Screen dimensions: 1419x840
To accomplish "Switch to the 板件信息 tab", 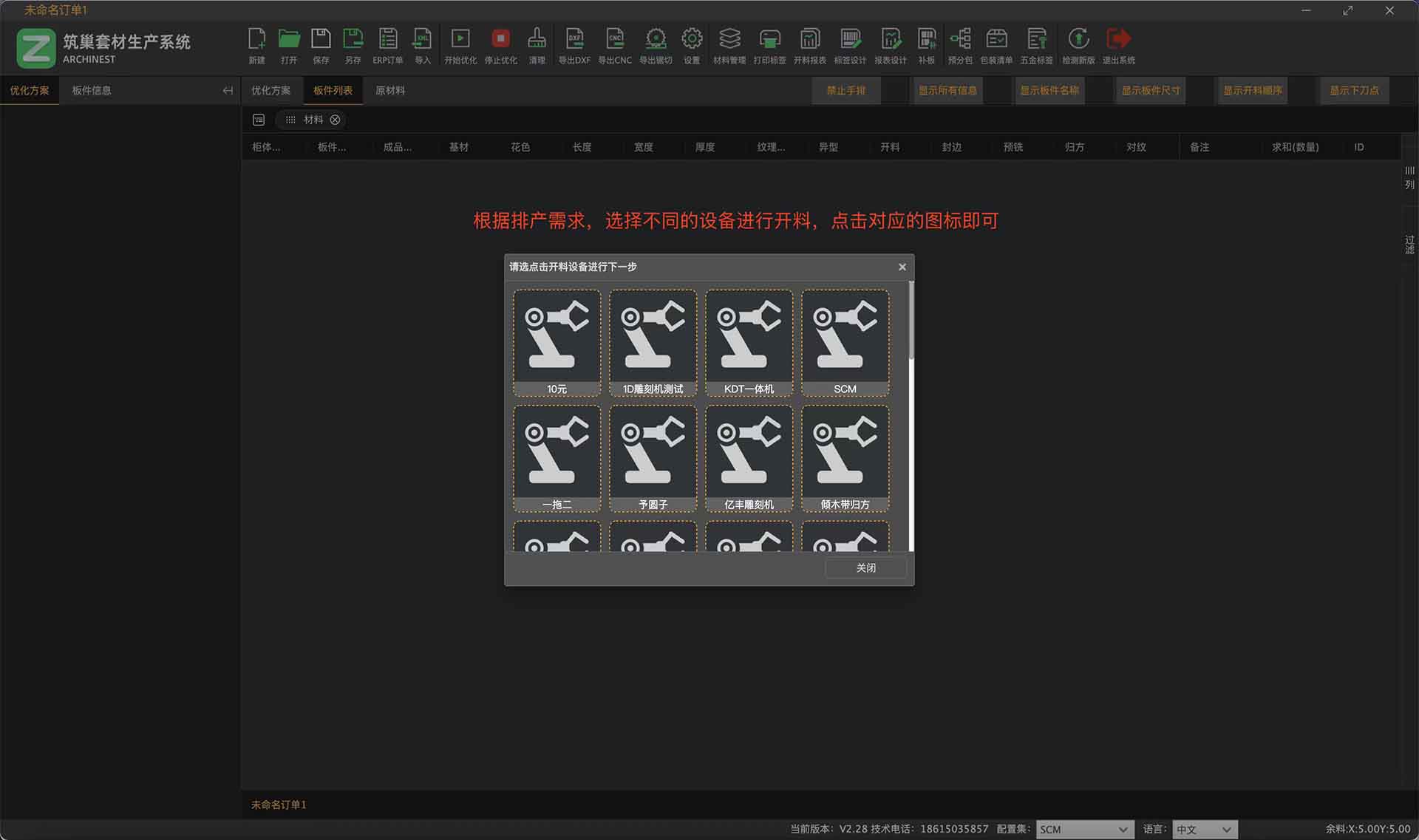I will coord(91,90).
